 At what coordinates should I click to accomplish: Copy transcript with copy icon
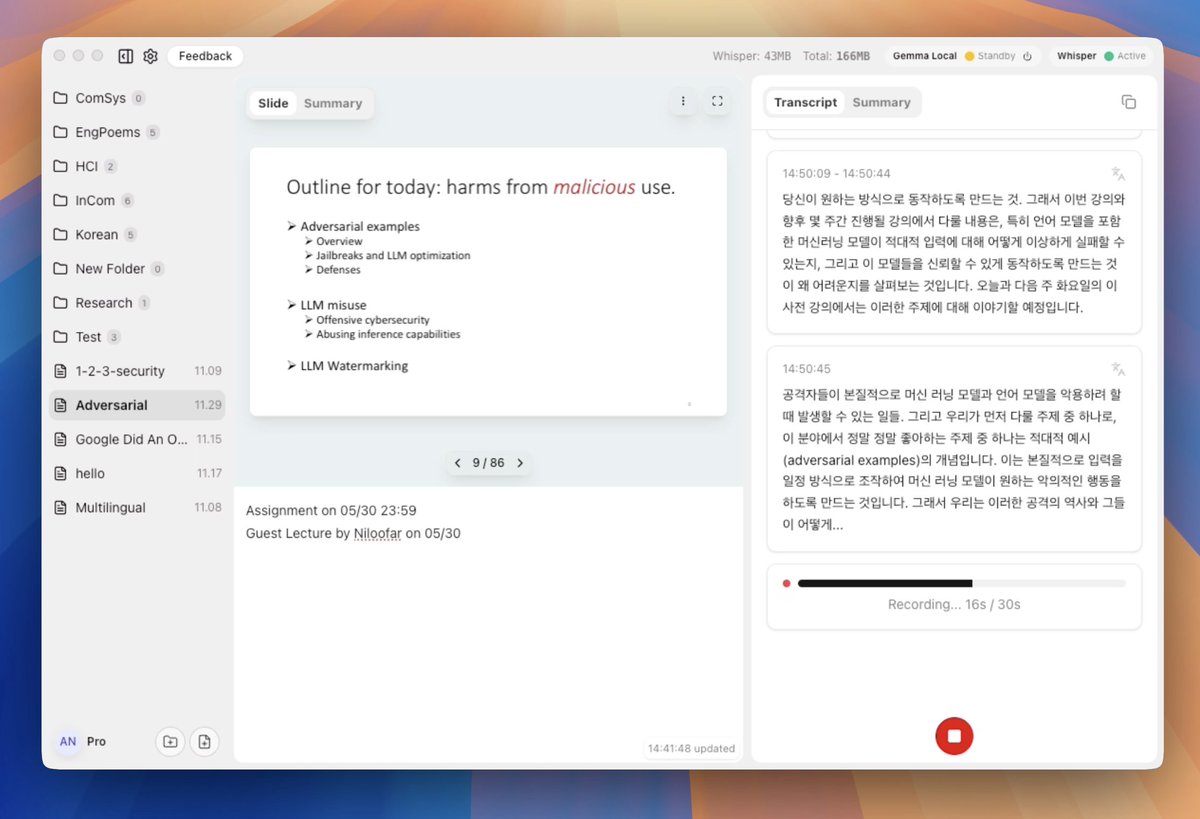coord(1129,102)
